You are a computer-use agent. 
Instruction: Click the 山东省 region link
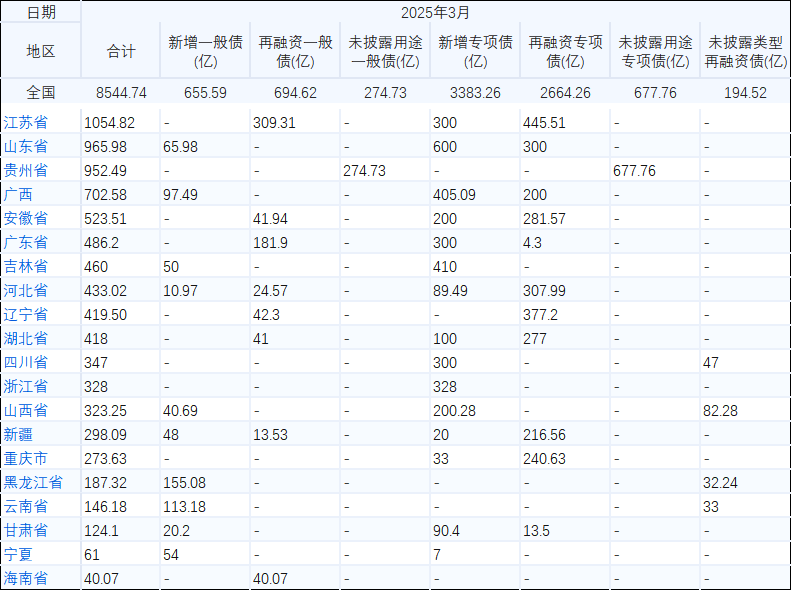point(26,146)
